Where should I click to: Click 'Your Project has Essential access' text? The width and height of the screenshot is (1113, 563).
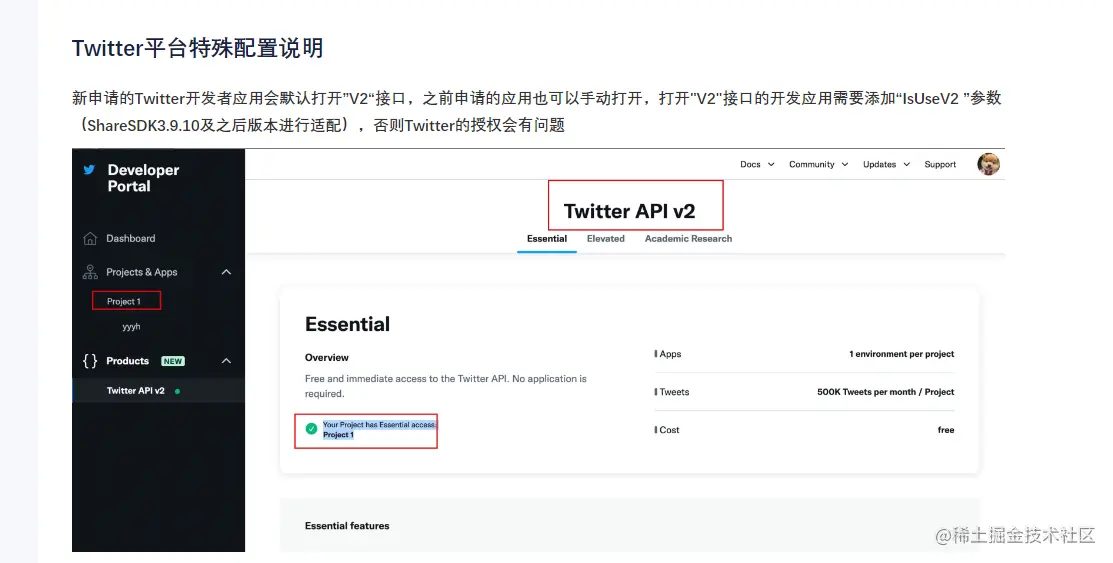[x=379, y=425]
